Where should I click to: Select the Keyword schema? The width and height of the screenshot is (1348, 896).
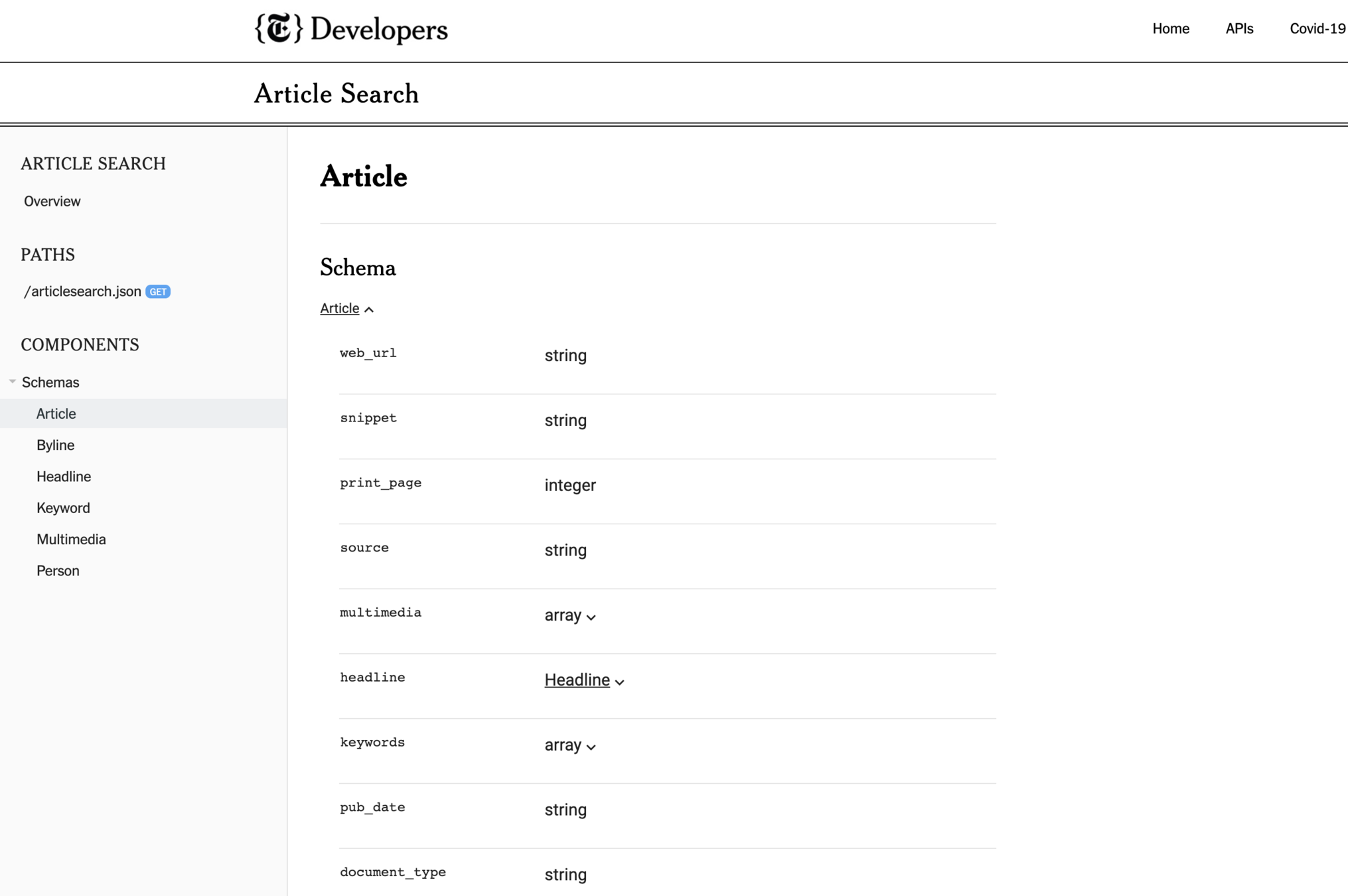pos(63,508)
